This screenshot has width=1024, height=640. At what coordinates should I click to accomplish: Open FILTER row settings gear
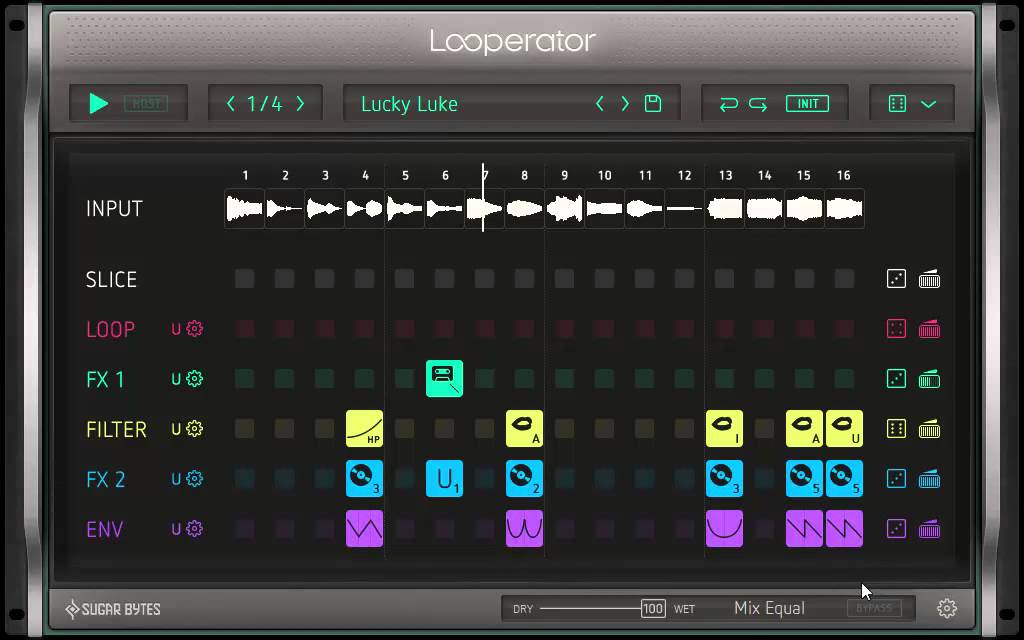click(195, 428)
